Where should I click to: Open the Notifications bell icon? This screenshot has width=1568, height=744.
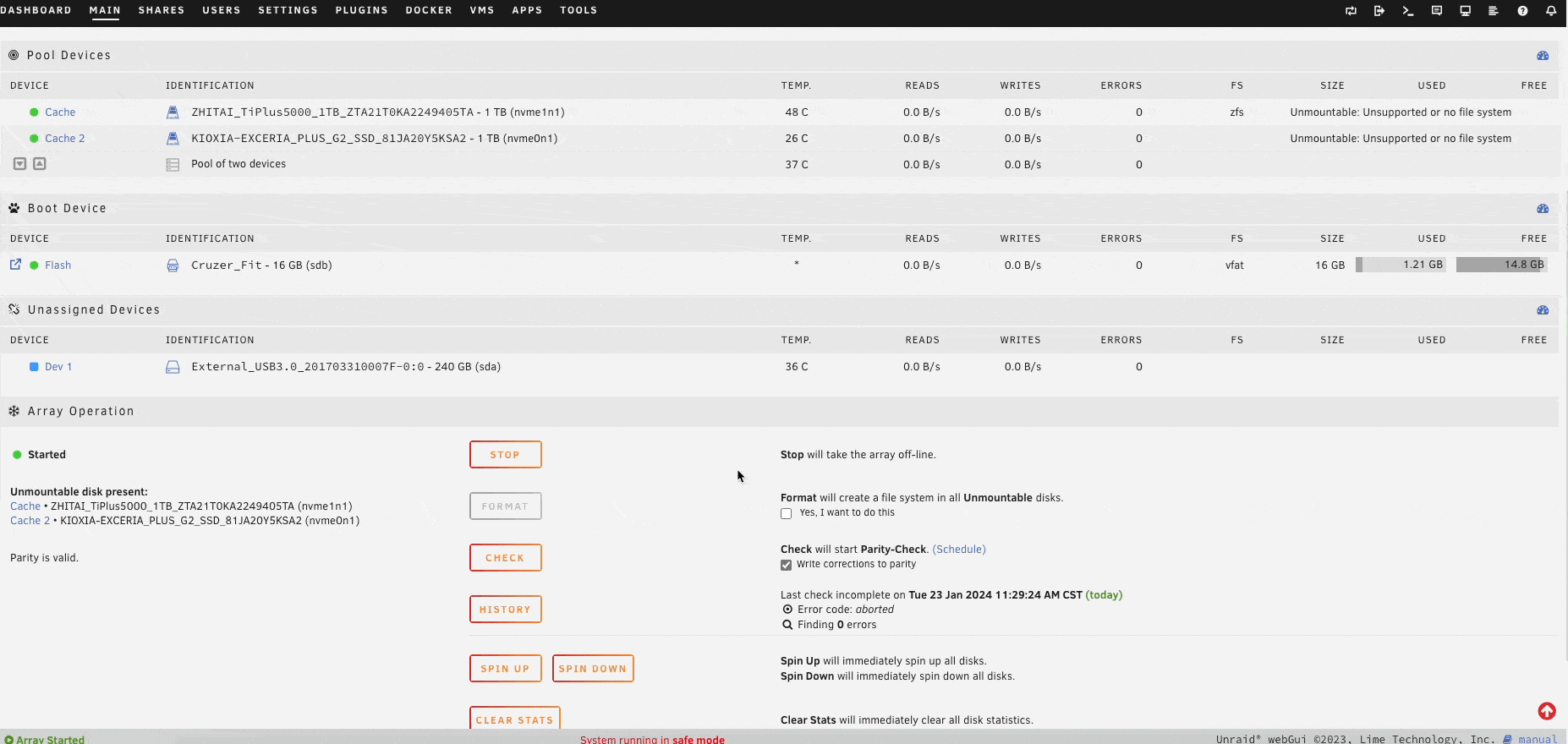point(1551,11)
